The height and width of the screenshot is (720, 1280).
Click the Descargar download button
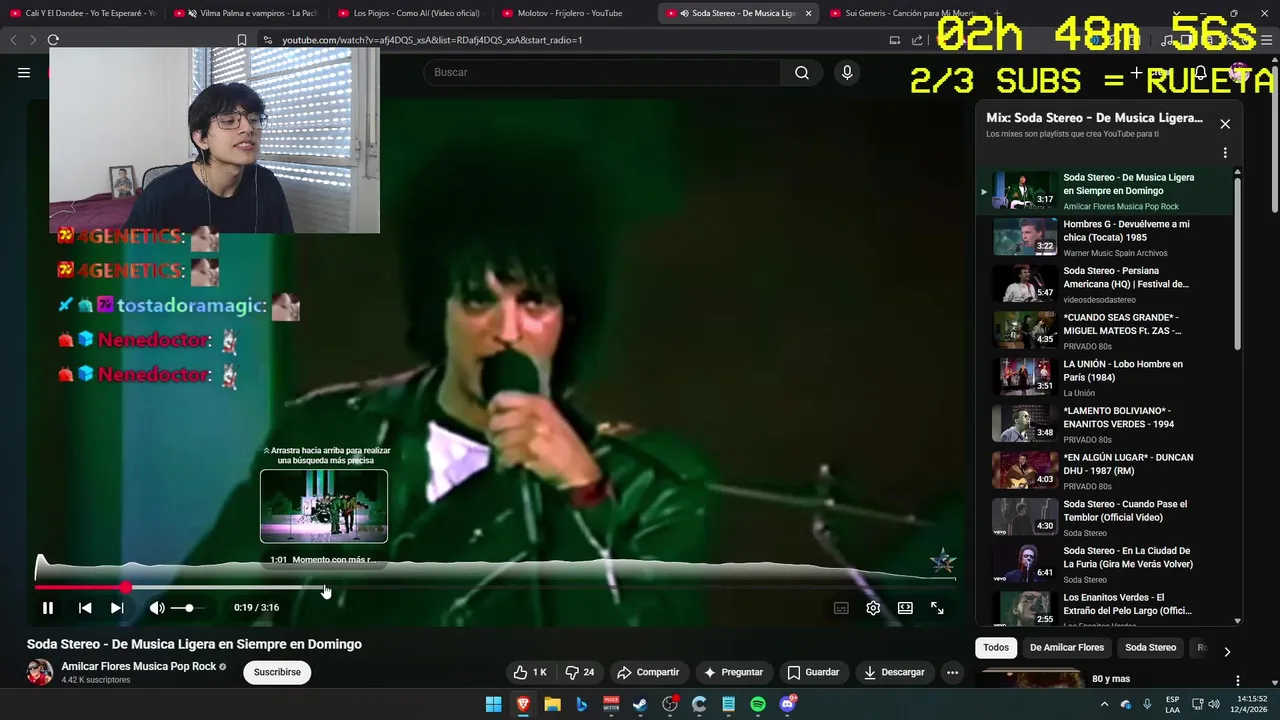click(x=895, y=672)
